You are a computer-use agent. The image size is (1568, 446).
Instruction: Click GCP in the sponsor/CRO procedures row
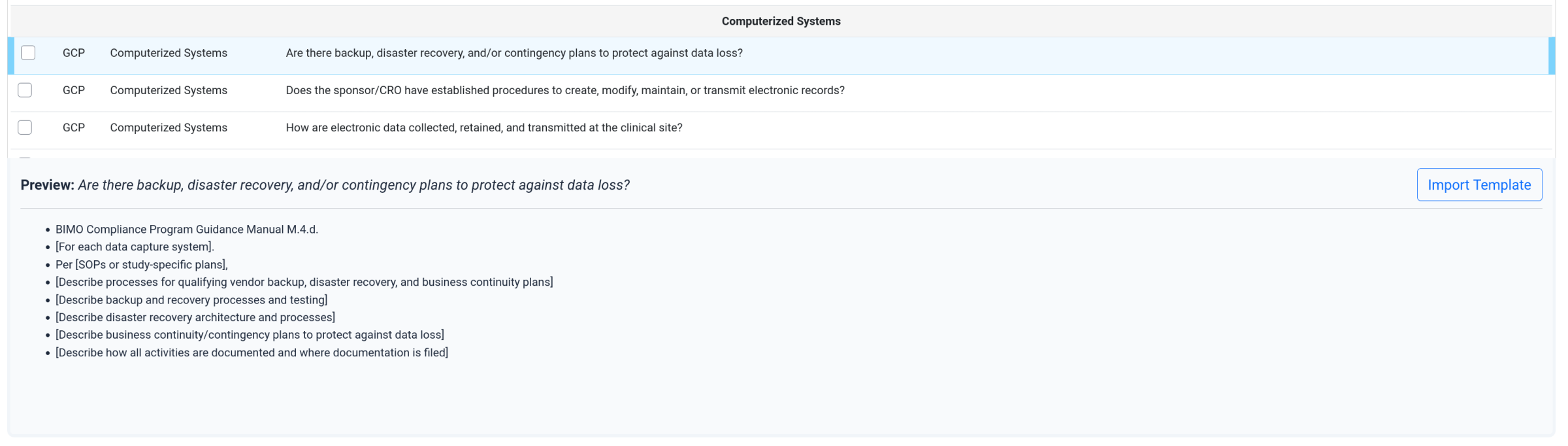coord(74,90)
